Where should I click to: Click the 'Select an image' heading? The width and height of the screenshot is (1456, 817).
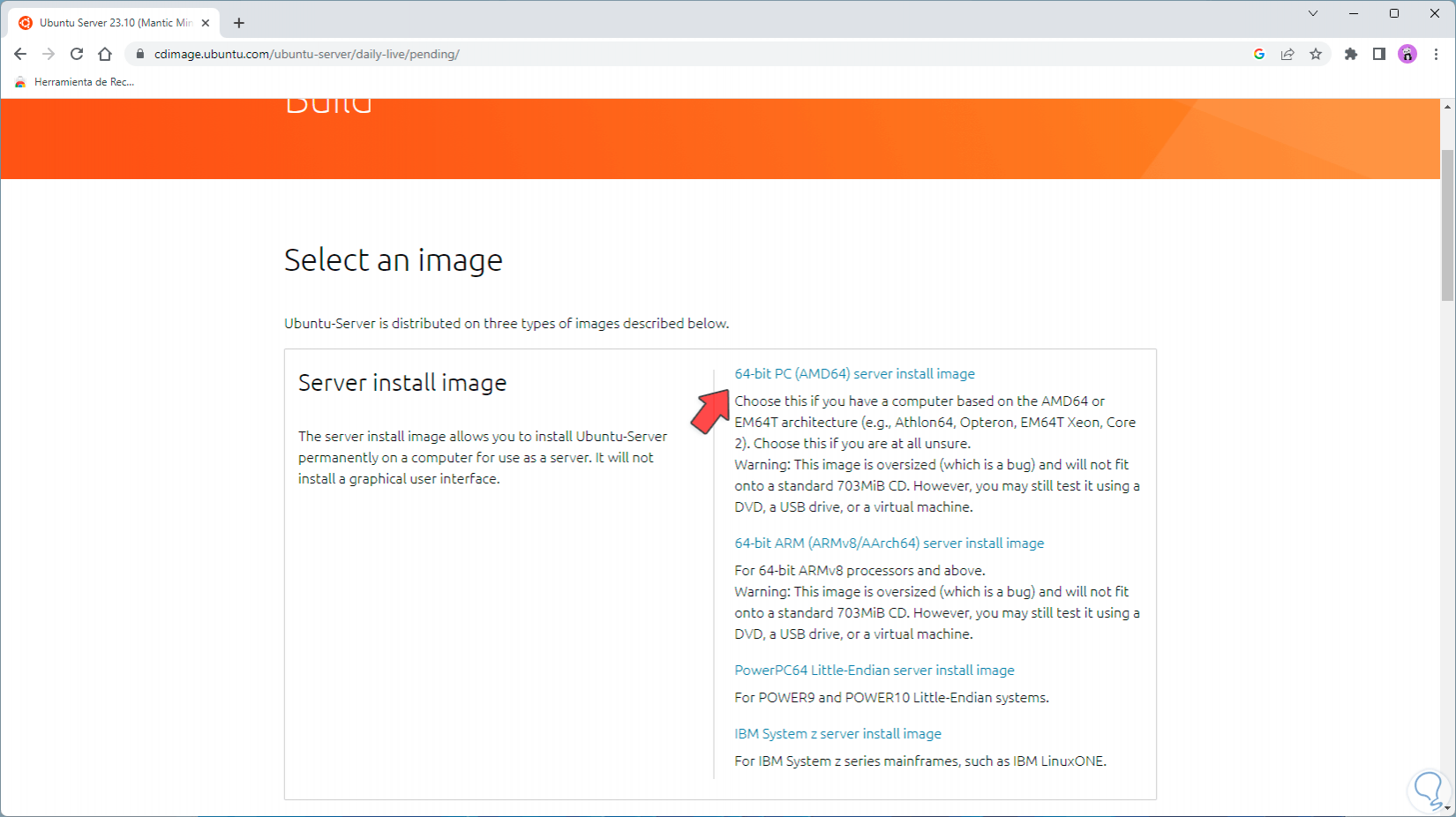click(394, 260)
